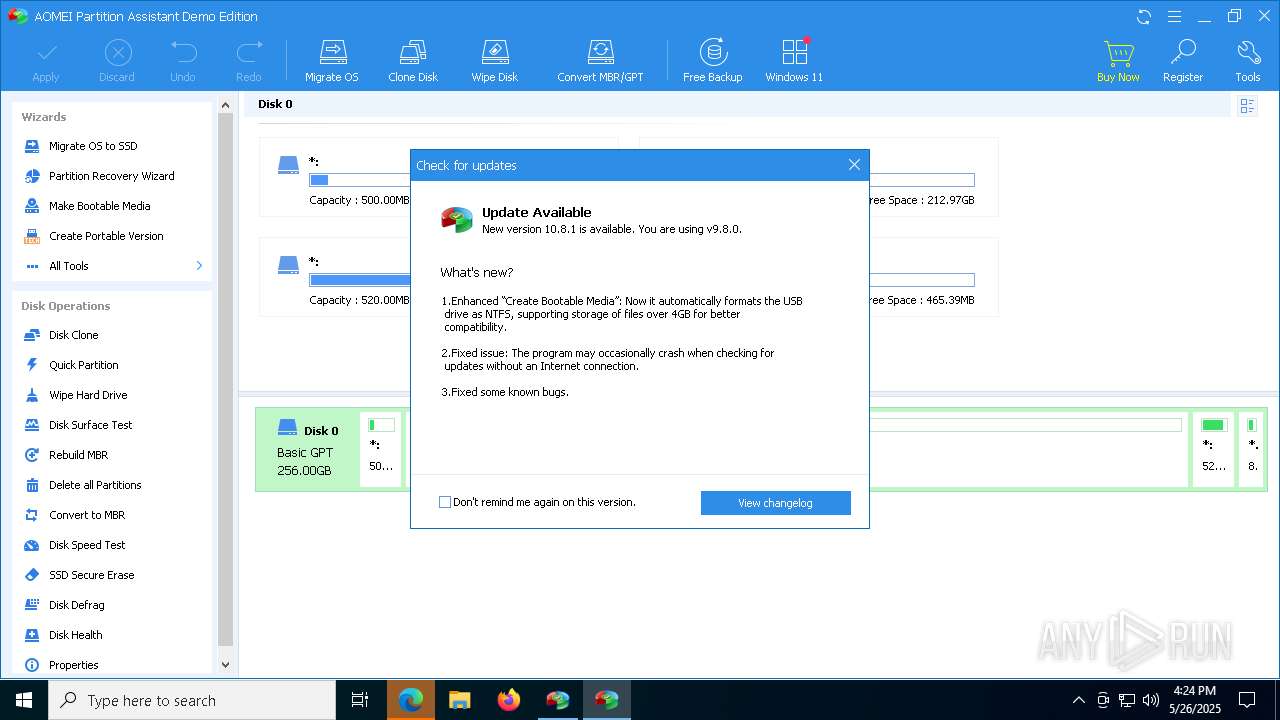The height and width of the screenshot is (720, 1280).
Task: Click the Discard toolbar button
Action: point(117,61)
